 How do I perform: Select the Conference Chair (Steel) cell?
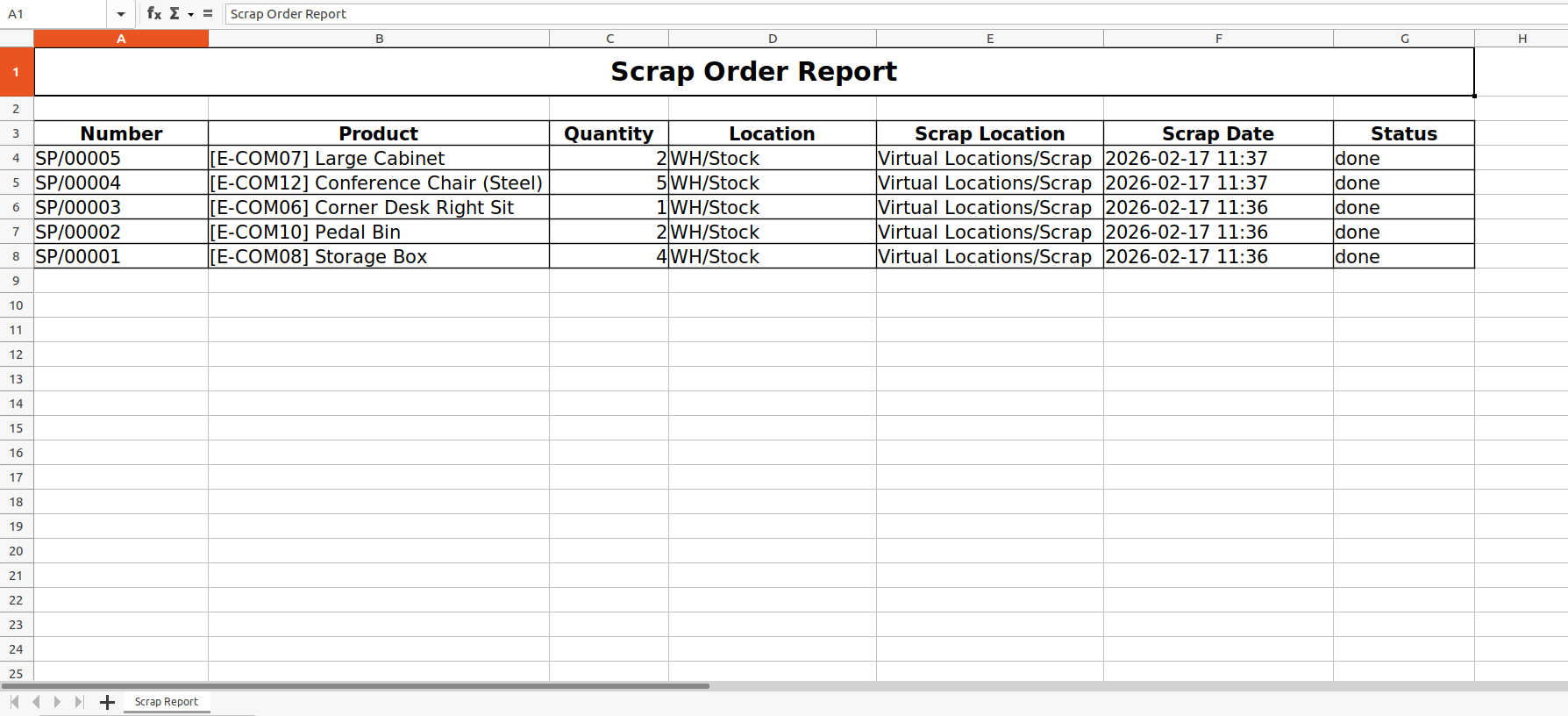point(379,183)
